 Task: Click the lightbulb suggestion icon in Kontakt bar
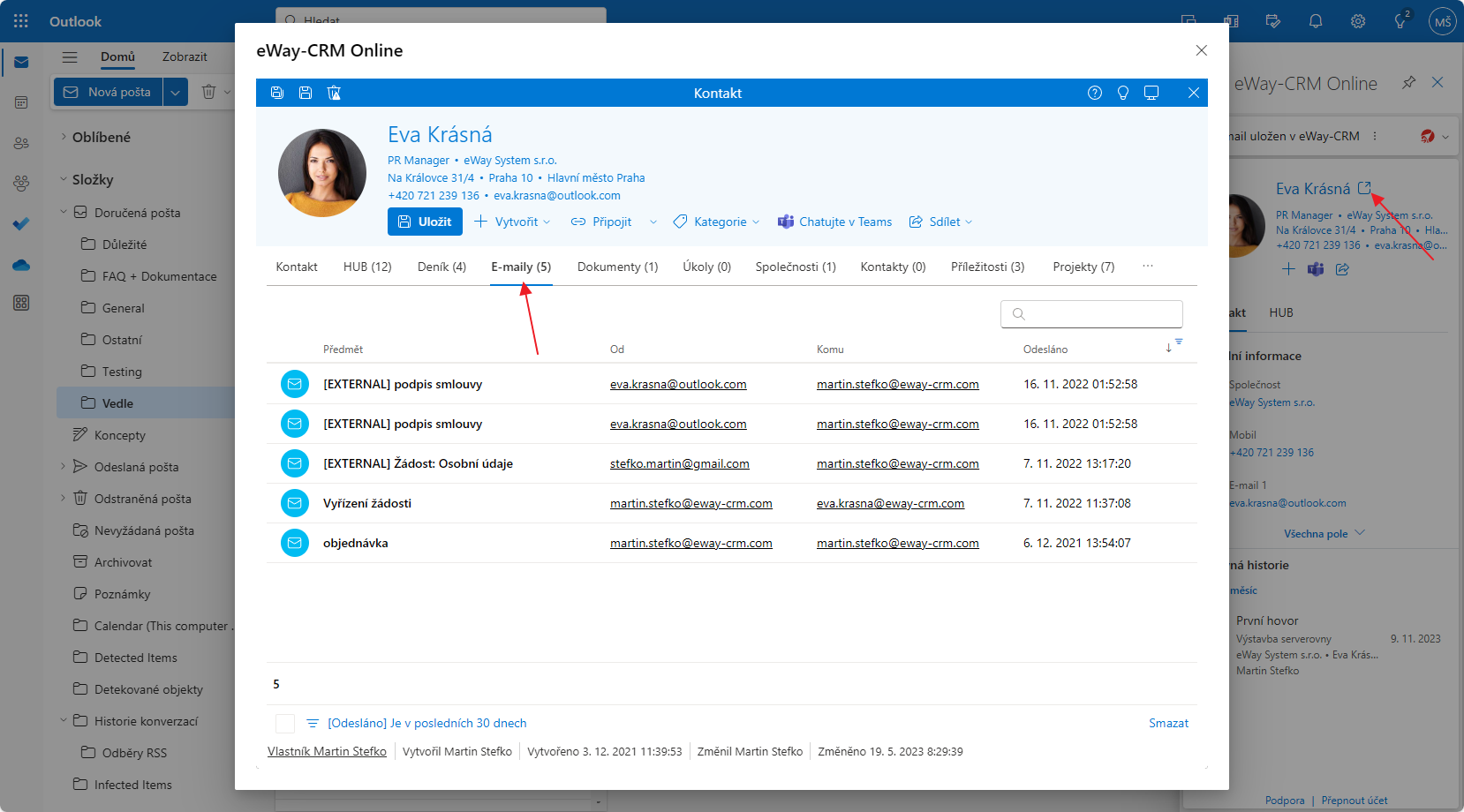pos(1123,93)
